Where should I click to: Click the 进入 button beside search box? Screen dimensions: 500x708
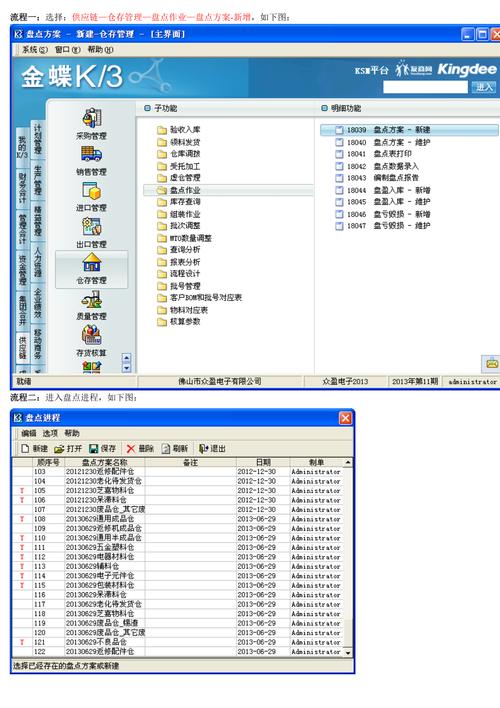click(484, 87)
